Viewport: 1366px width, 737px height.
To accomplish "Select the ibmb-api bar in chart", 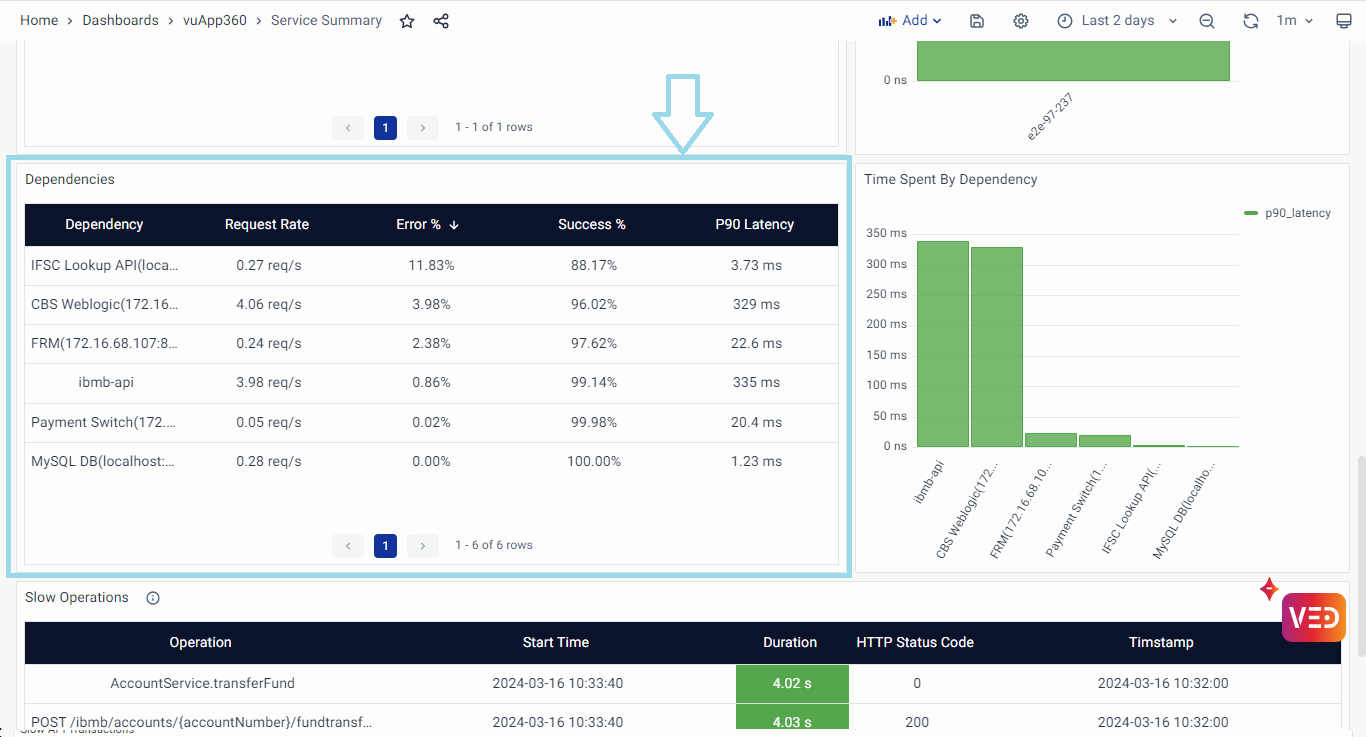I will click(942, 344).
